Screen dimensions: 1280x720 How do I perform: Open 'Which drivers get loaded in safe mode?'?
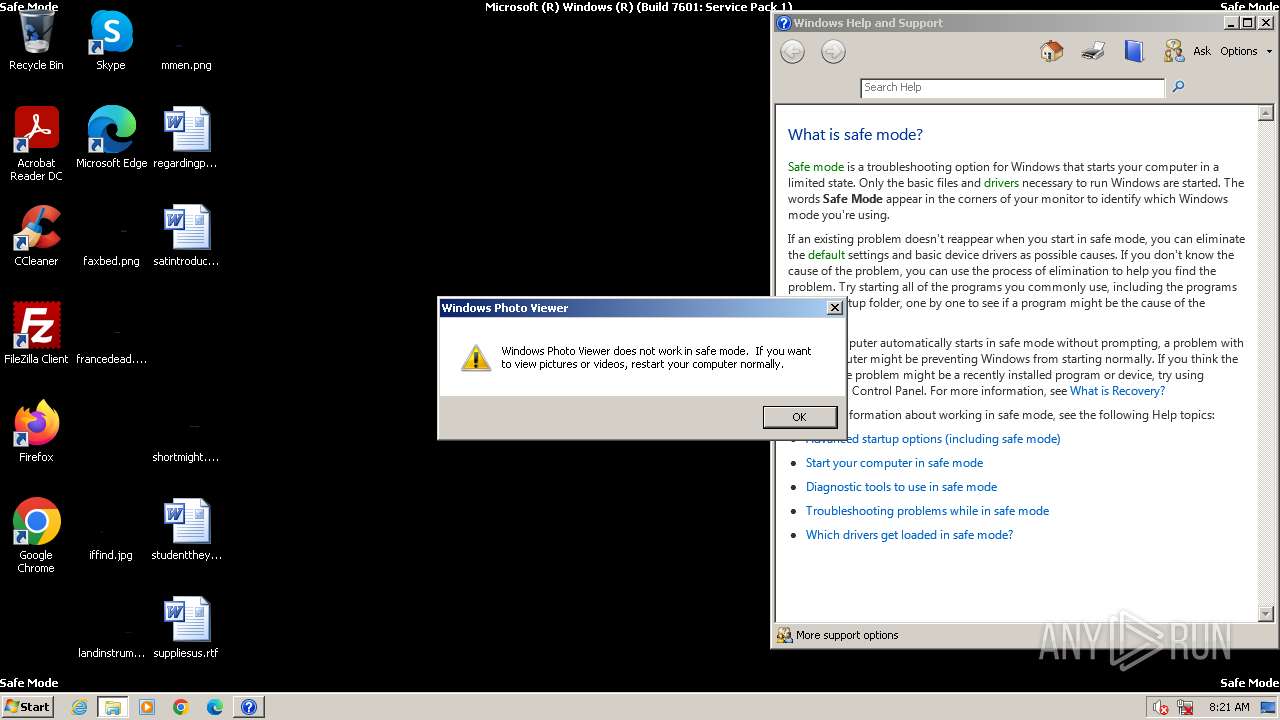tap(909, 535)
